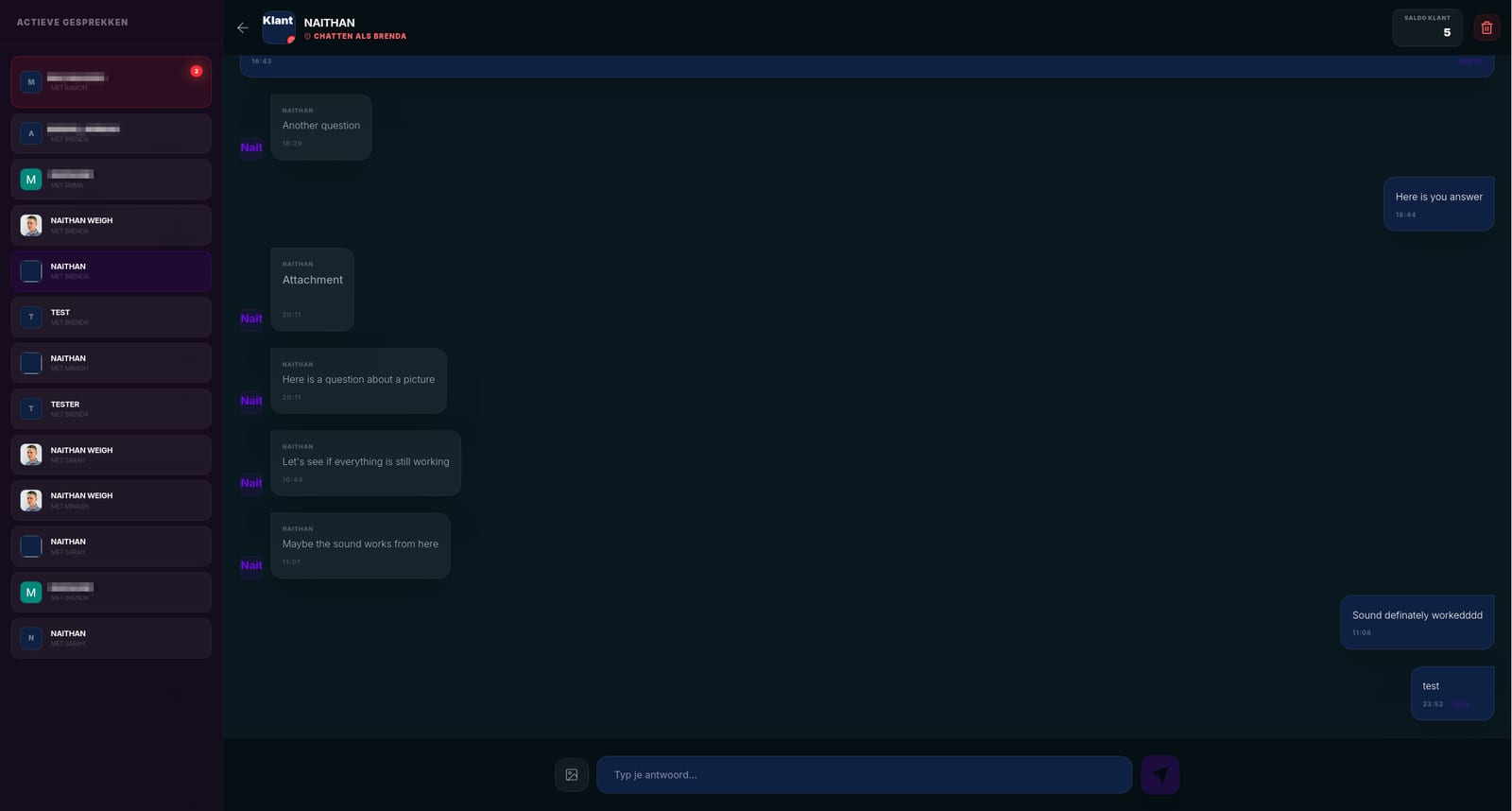Click the 'Let's see if everything is still working' message
The image size is (1512, 811).
[366, 463]
